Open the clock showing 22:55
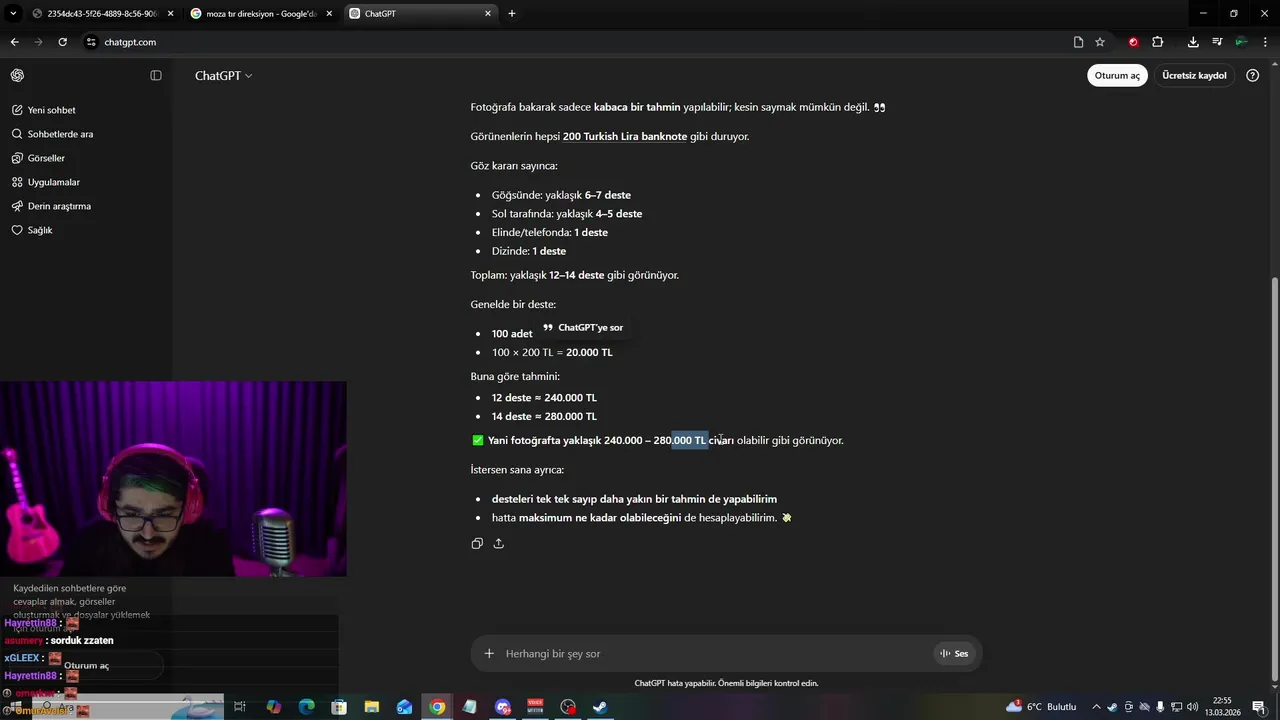 click(1222, 707)
